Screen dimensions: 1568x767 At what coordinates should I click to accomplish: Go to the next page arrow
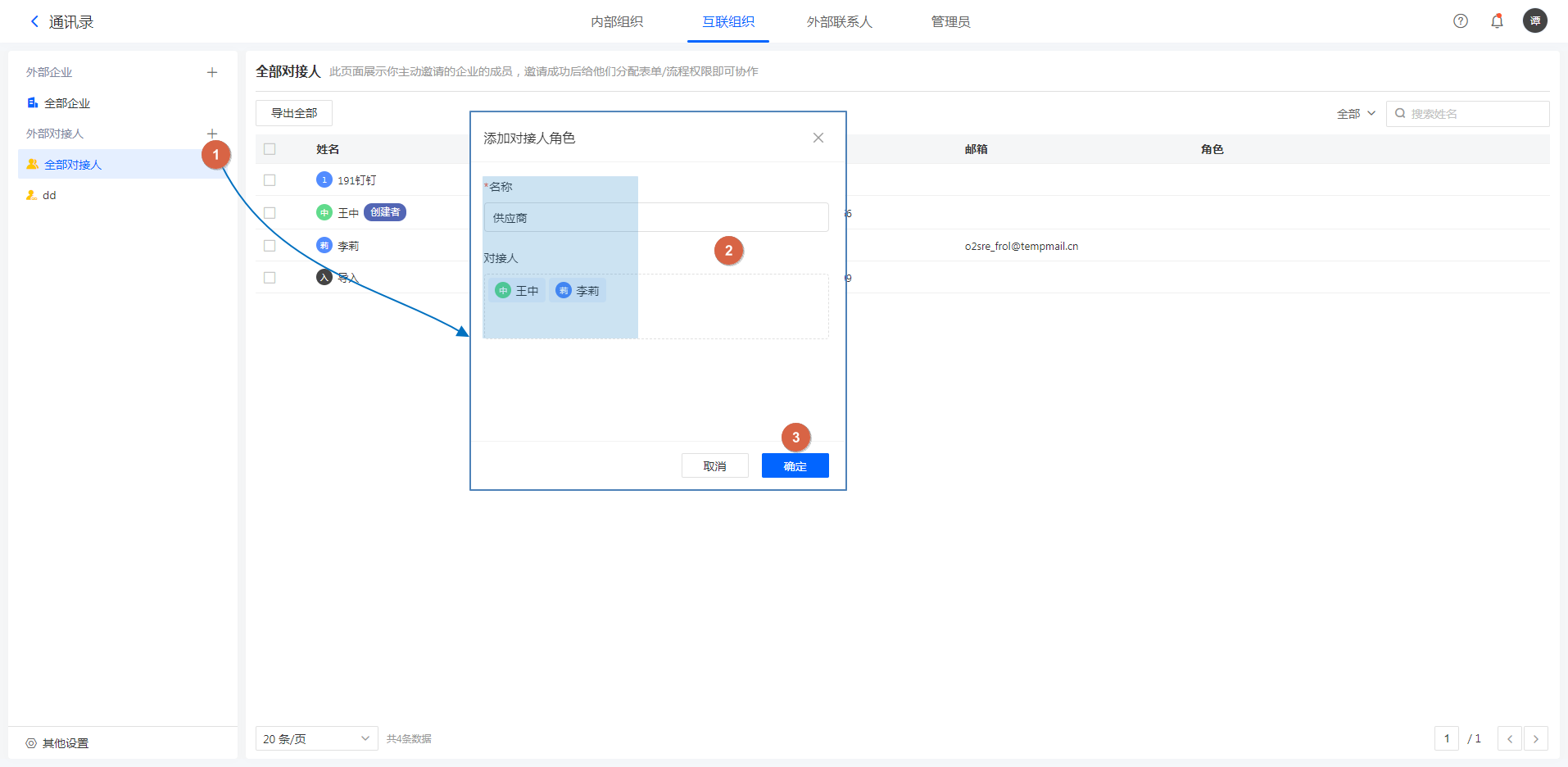(x=1536, y=738)
